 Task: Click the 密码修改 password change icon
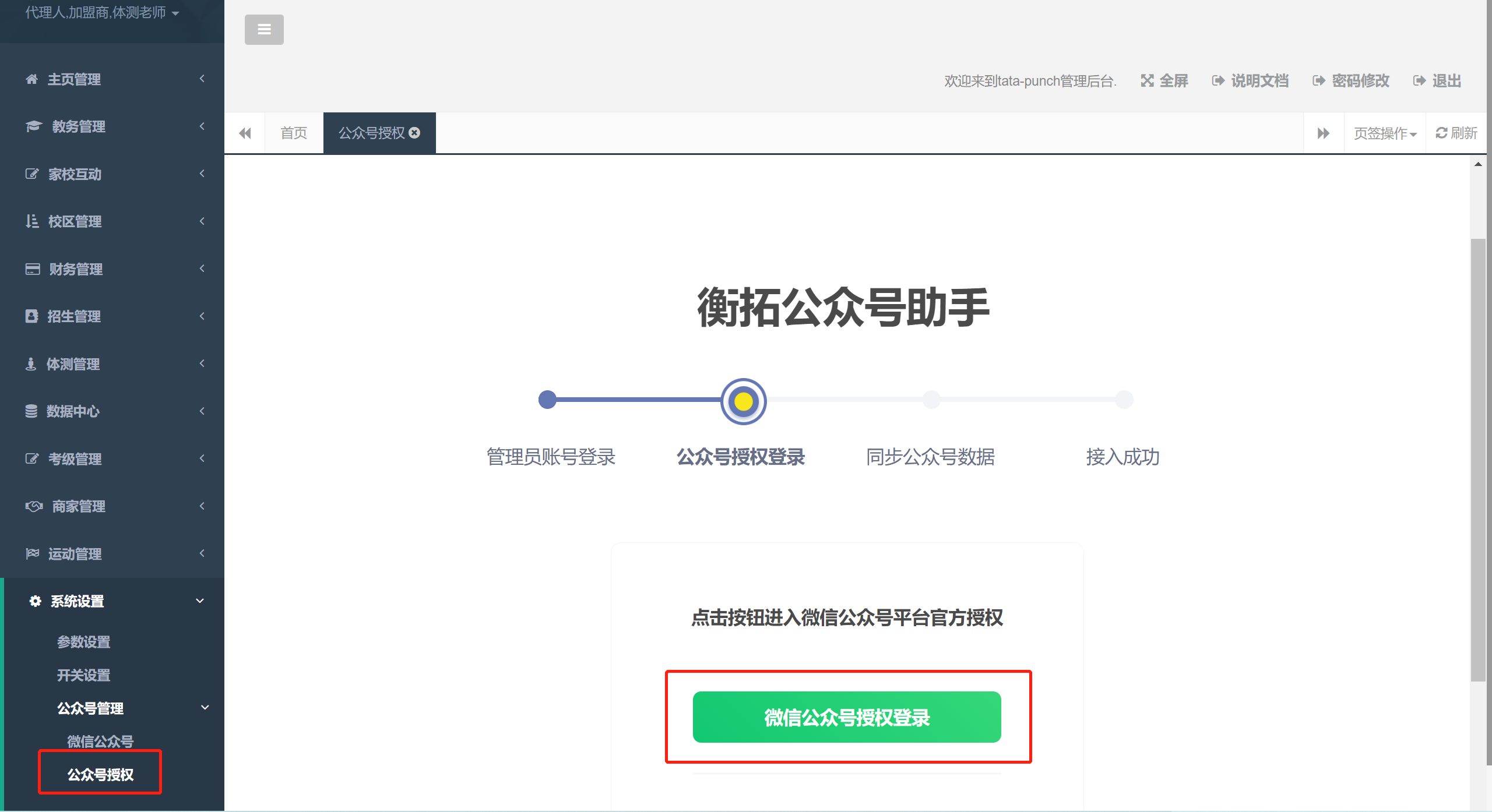pos(1318,81)
